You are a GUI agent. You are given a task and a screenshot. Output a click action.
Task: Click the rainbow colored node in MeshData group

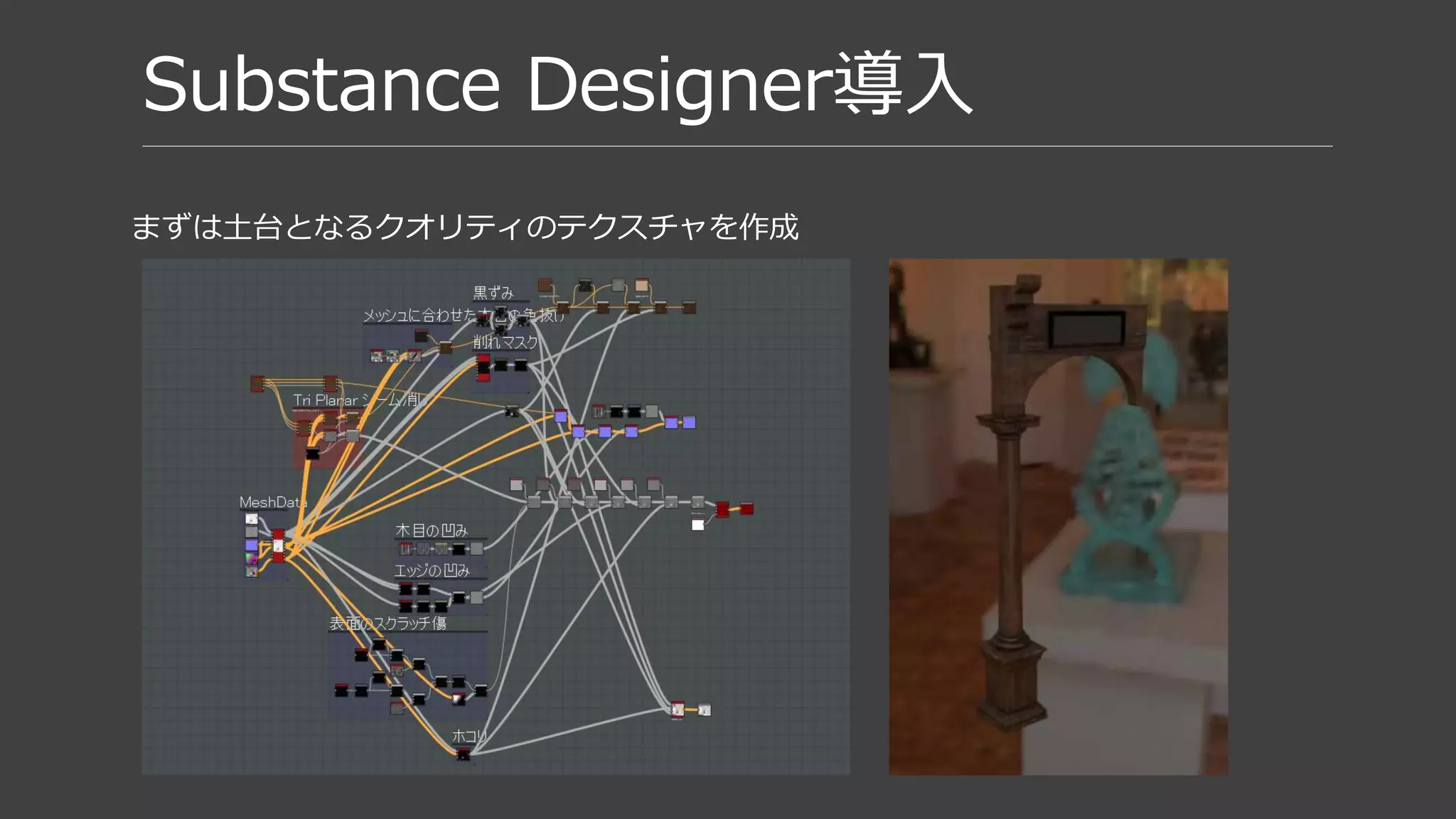pos(251,558)
